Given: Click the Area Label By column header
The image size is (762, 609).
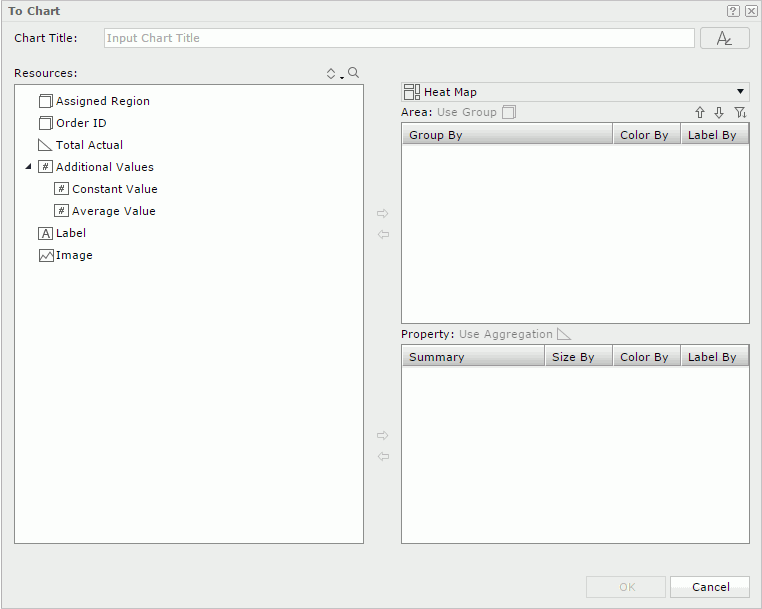Looking at the screenshot, I should tap(714, 135).
